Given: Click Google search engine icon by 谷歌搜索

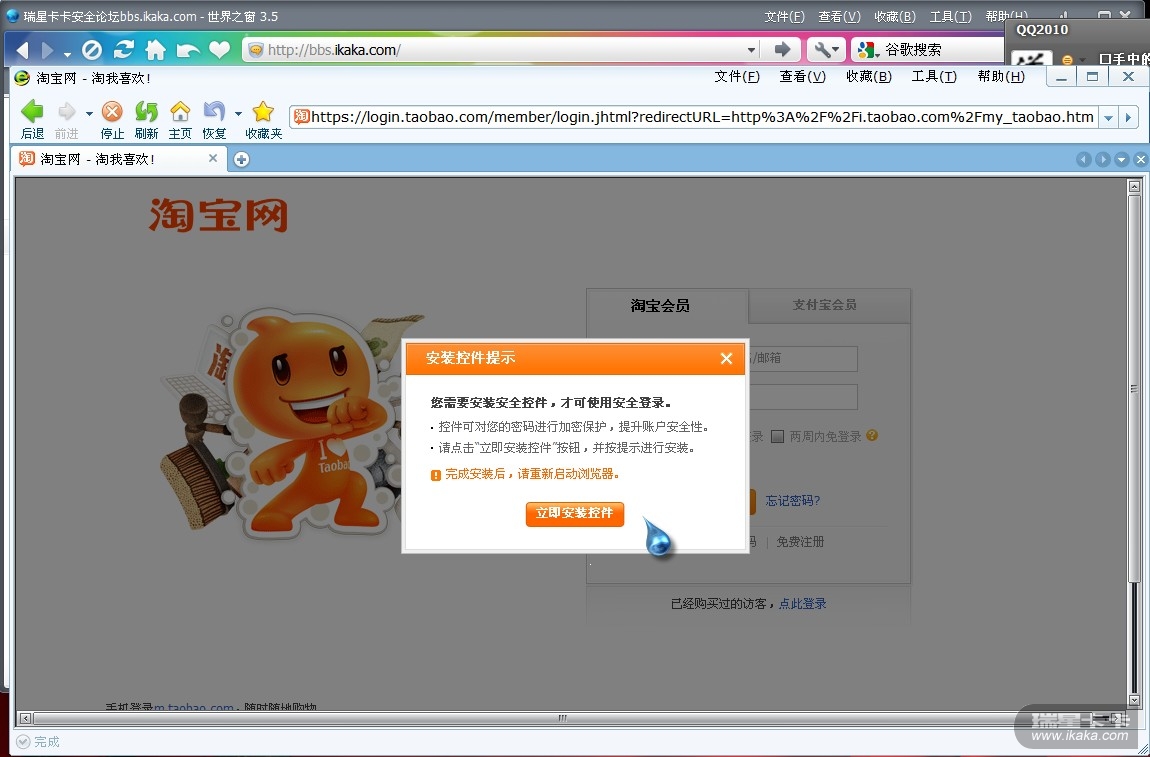Looking at the screenshot, I should (869, 50).
